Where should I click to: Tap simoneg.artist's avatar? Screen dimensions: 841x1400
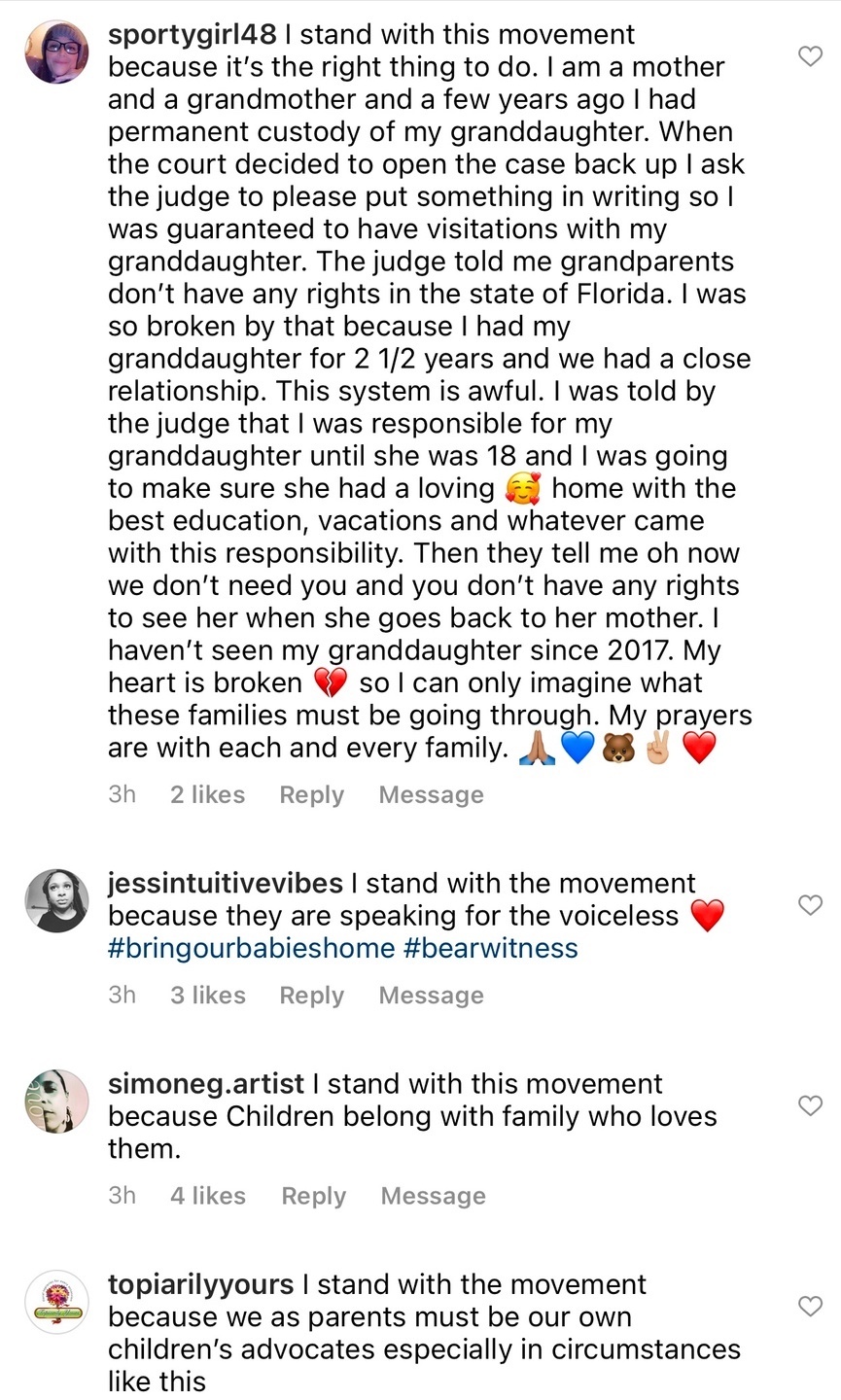pos(56,1102)
